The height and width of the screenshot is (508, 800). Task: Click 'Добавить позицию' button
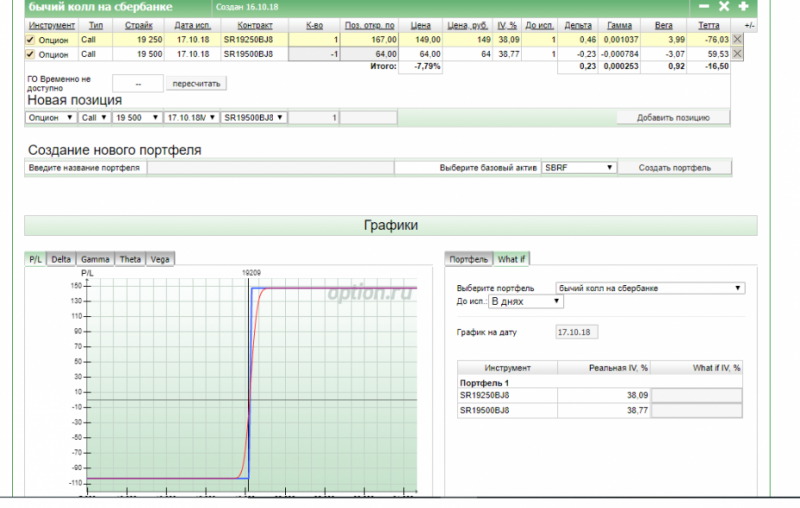pos(672,118)
